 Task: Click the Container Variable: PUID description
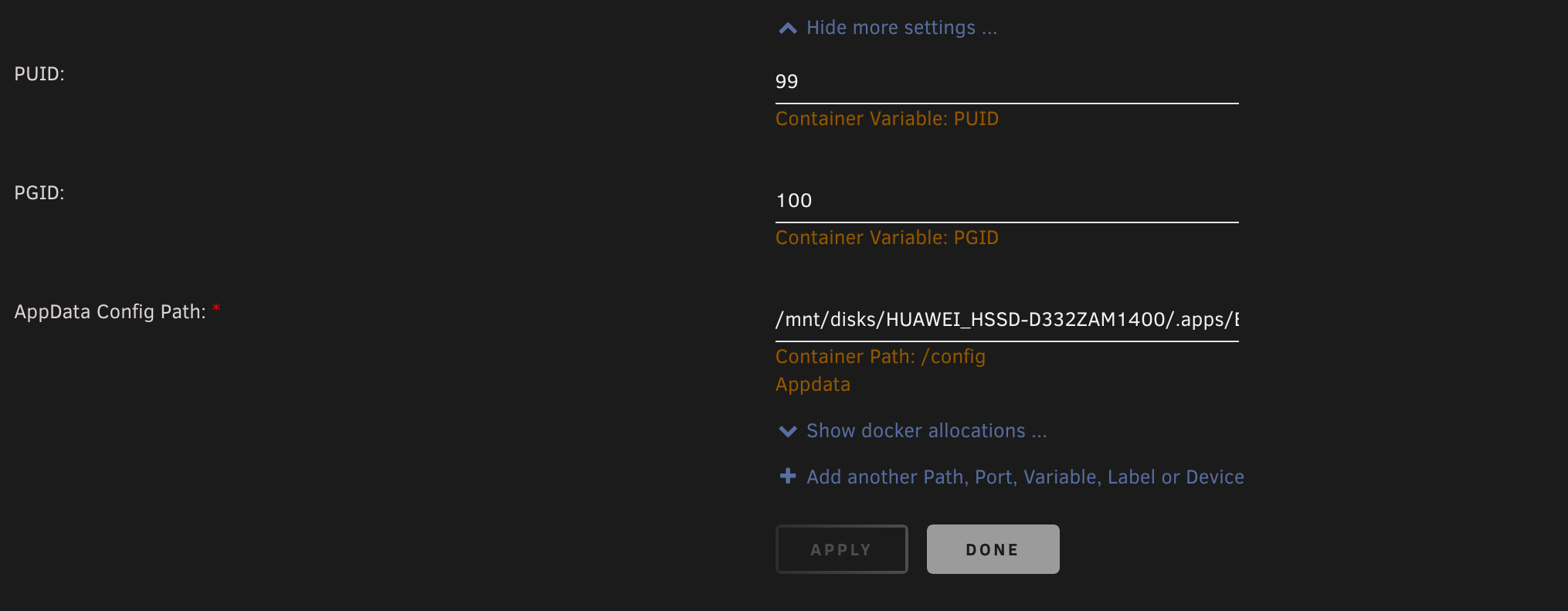point(887,119)
